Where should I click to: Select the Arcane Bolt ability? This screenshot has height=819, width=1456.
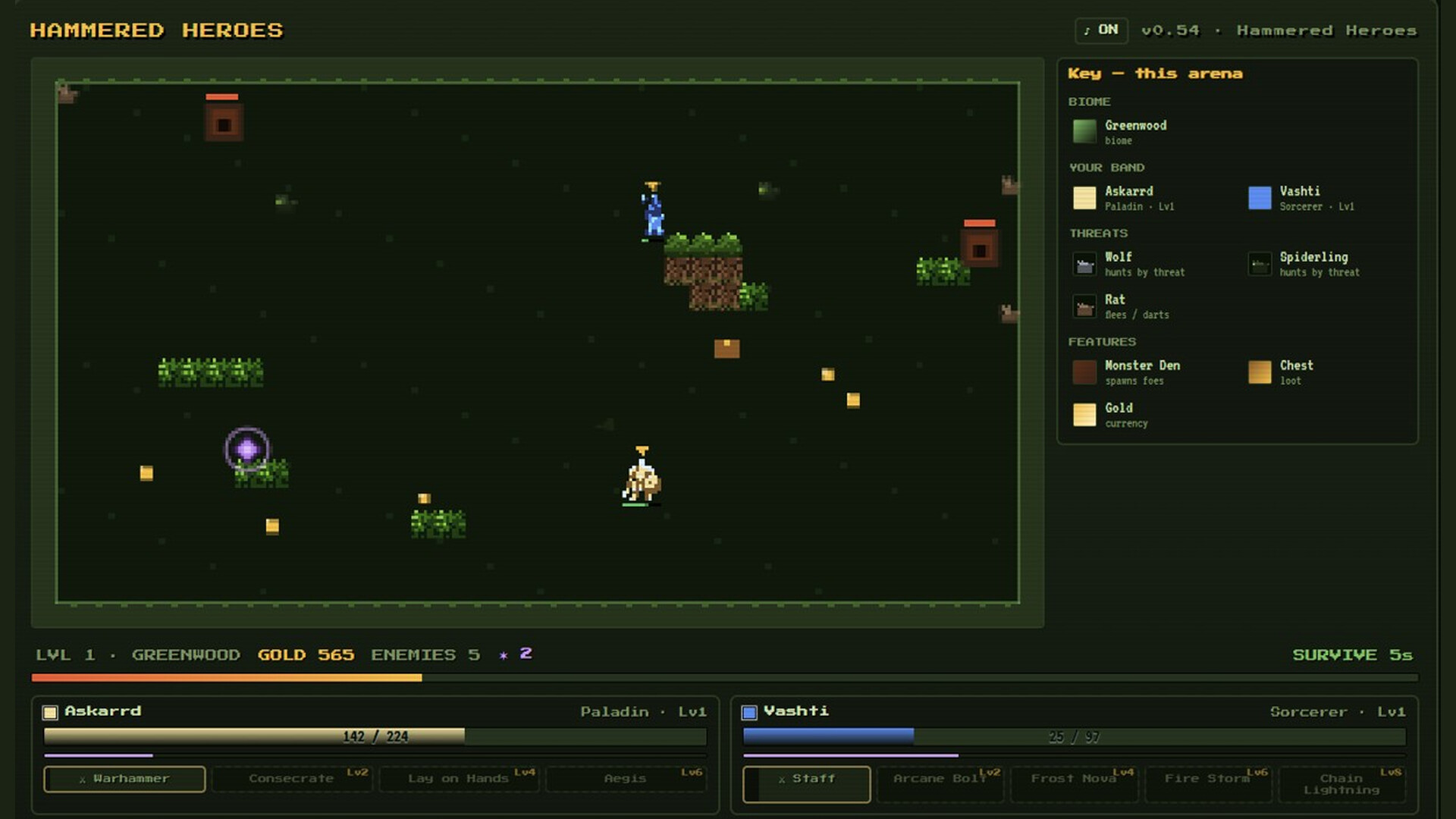pos(940,784)
